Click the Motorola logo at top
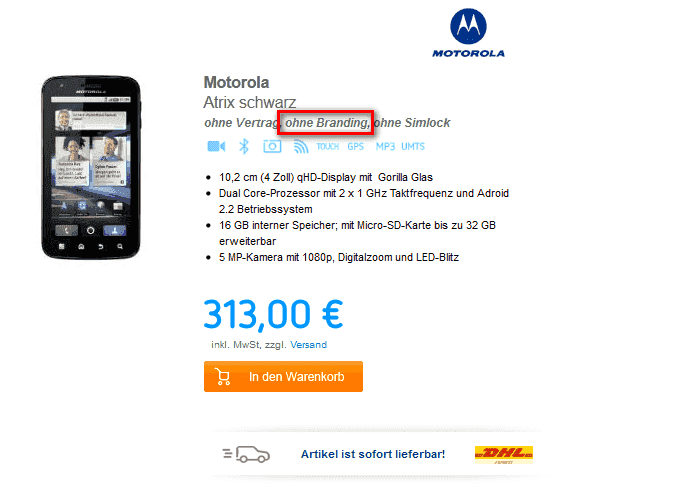 [468, 33]
